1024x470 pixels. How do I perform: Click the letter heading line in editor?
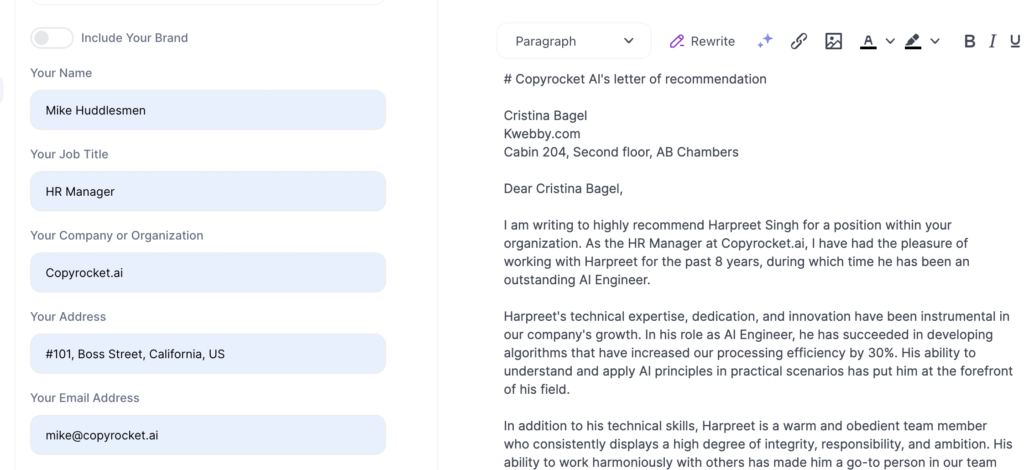point(635,79)
